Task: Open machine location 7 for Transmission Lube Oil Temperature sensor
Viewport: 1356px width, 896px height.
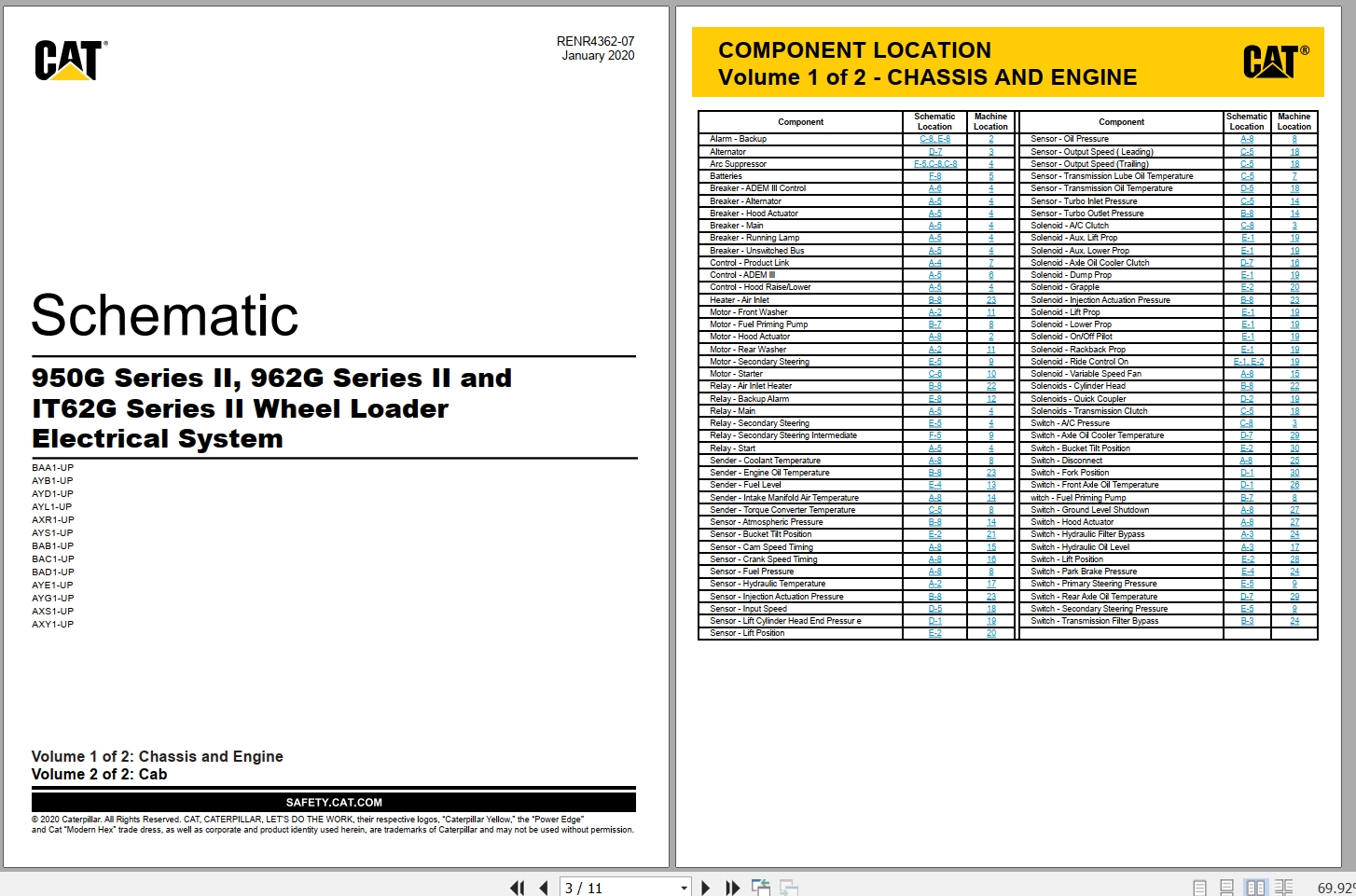Action: click(1294, 176)
